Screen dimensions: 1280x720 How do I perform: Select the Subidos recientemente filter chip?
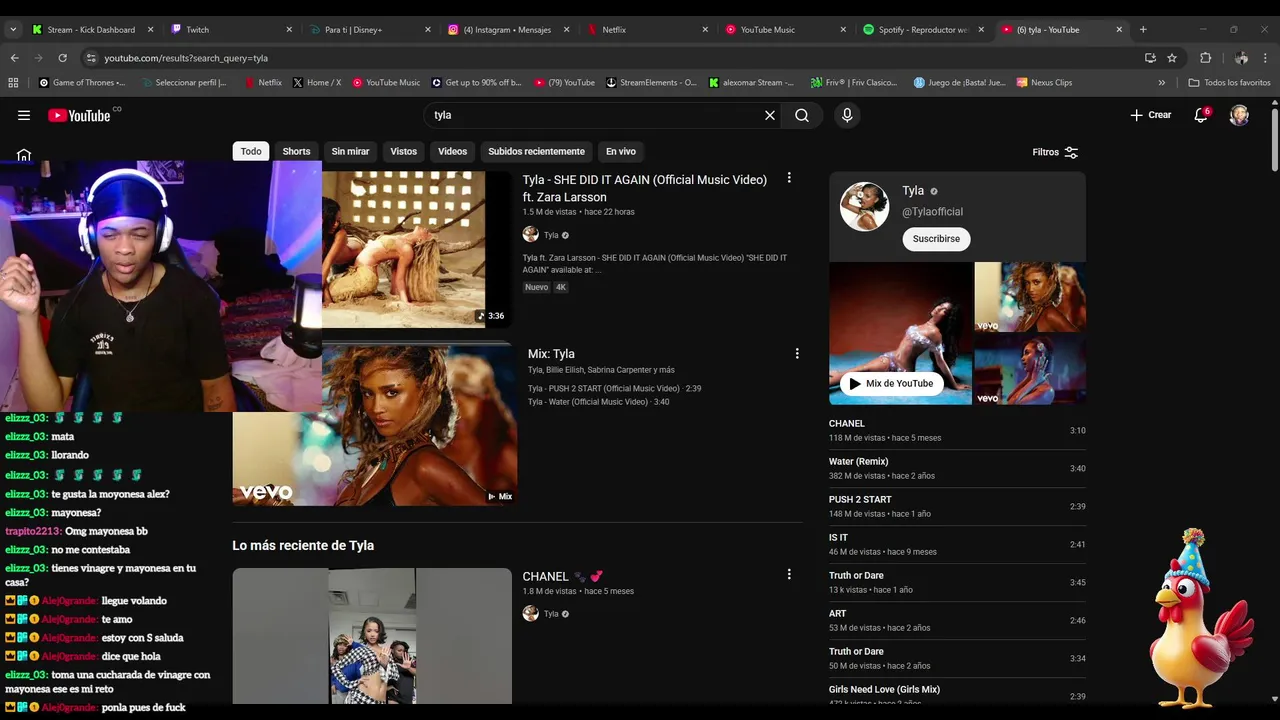tap(536, 151)
